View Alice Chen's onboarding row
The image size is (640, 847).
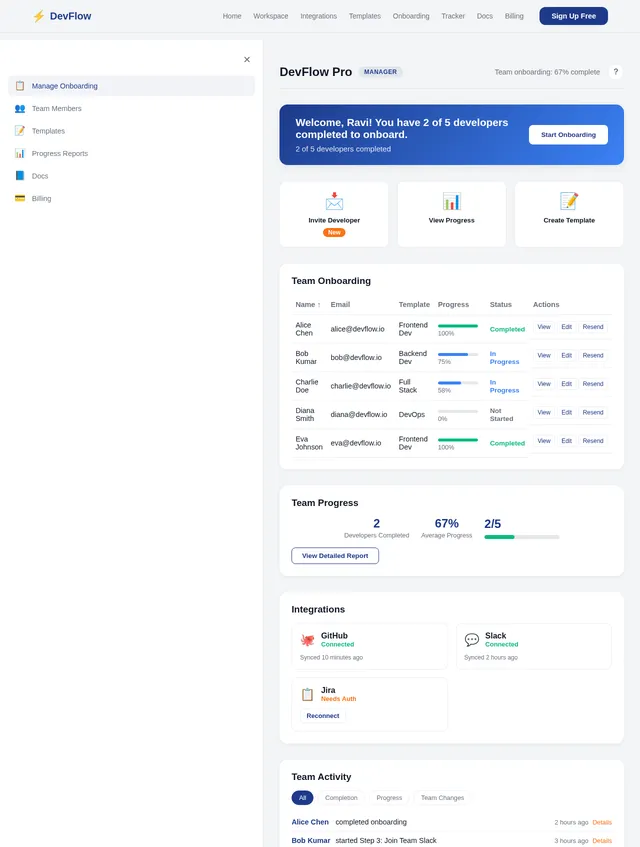pyautogui.click(x=544, y=327)
